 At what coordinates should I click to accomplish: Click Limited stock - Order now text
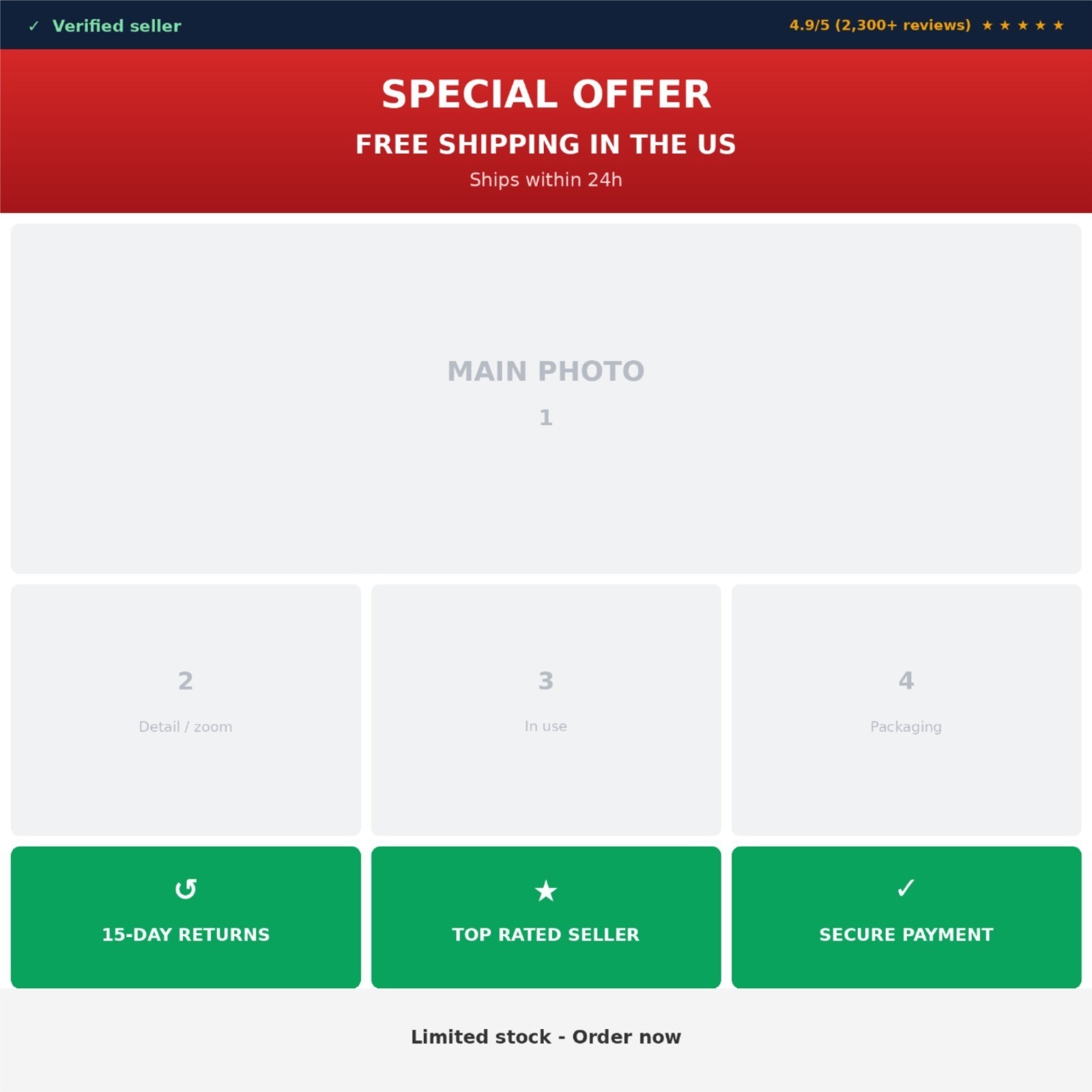[546, 1037]
